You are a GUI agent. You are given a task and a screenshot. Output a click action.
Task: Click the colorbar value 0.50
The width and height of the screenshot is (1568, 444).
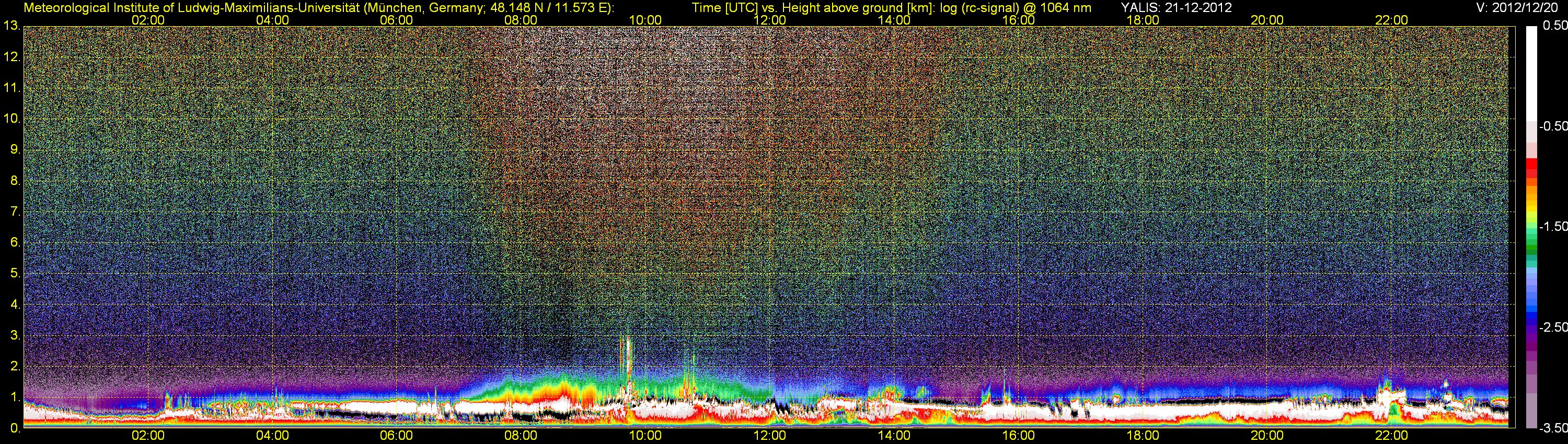(1554, 26)
